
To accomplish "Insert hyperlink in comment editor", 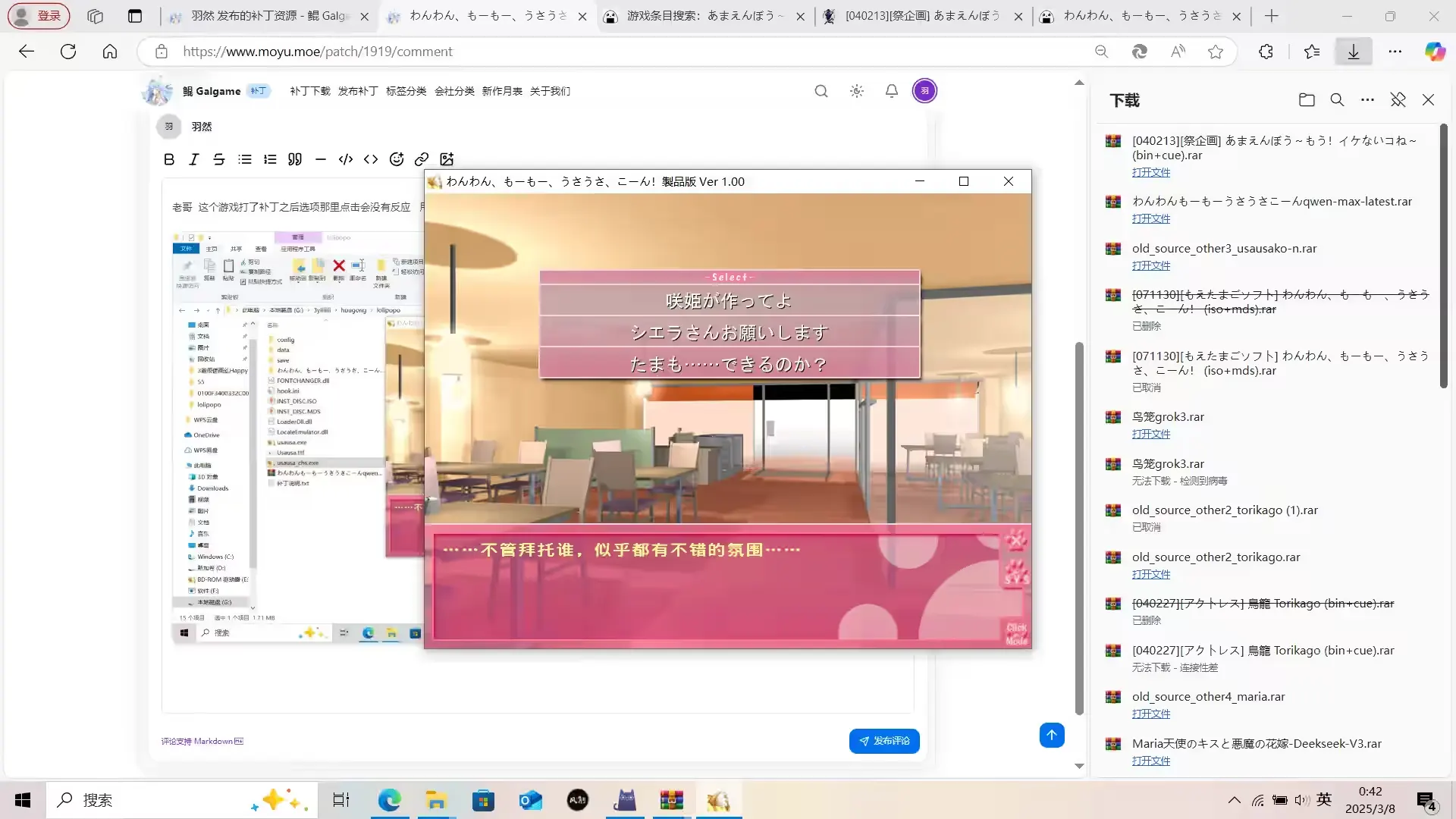I will [x=422, y=159].
